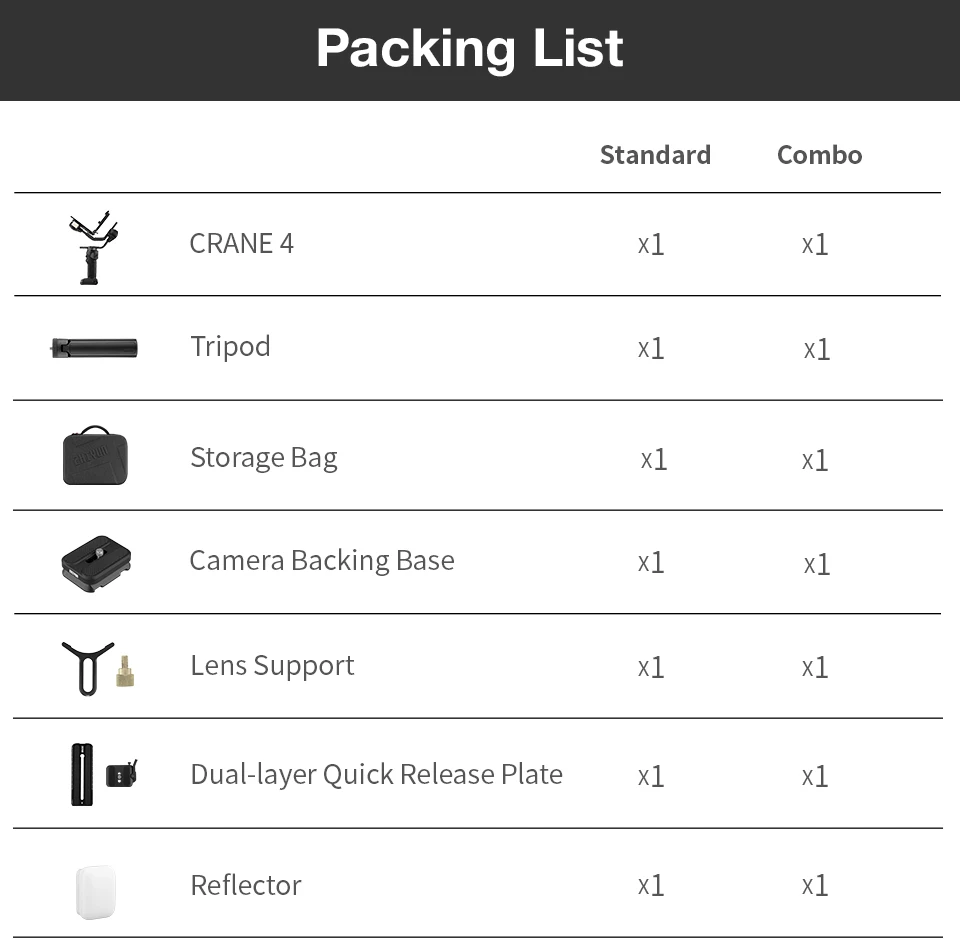Image resolution: width=960 pixels, height=940 pixels.
Task: Click the Standard quantity for Tripod
Action: click(651, 348)
